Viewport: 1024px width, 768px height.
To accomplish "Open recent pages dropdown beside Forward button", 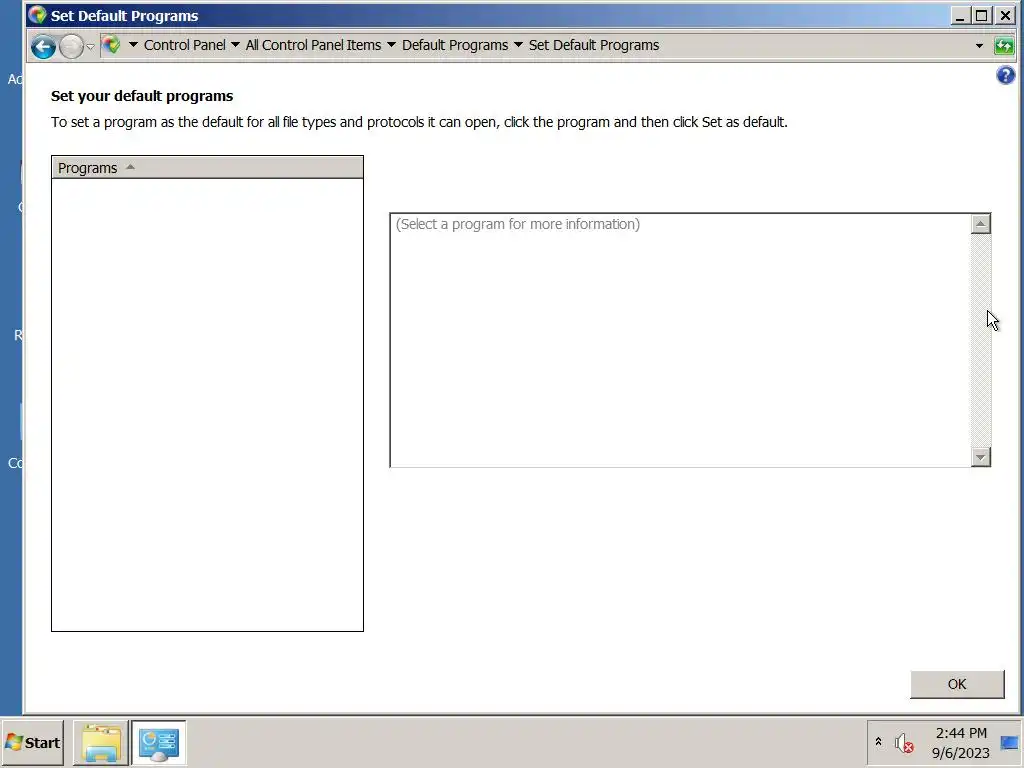I will tap(91, 46).
